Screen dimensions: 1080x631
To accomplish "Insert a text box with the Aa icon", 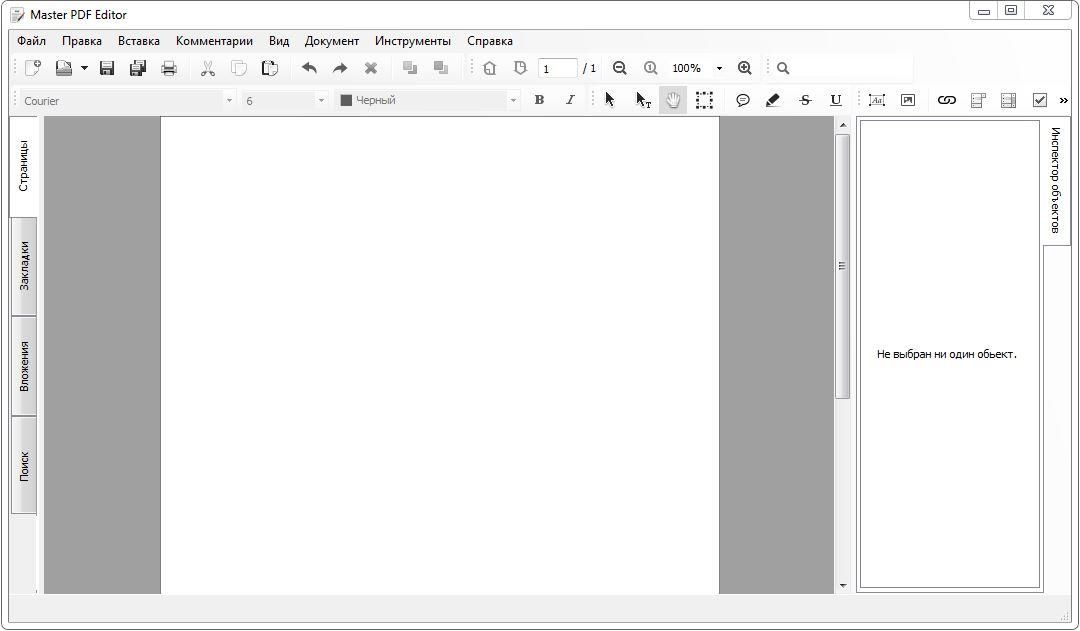I will tap(876, 100).
